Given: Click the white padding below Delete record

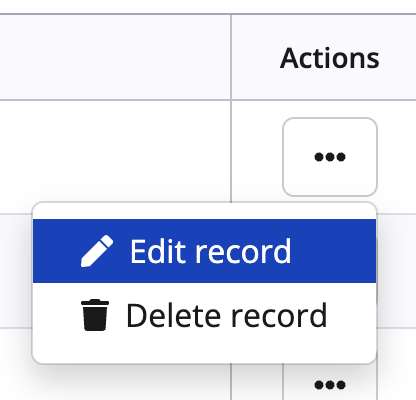Looking at the screenshot, I should [x=205, y=355].
